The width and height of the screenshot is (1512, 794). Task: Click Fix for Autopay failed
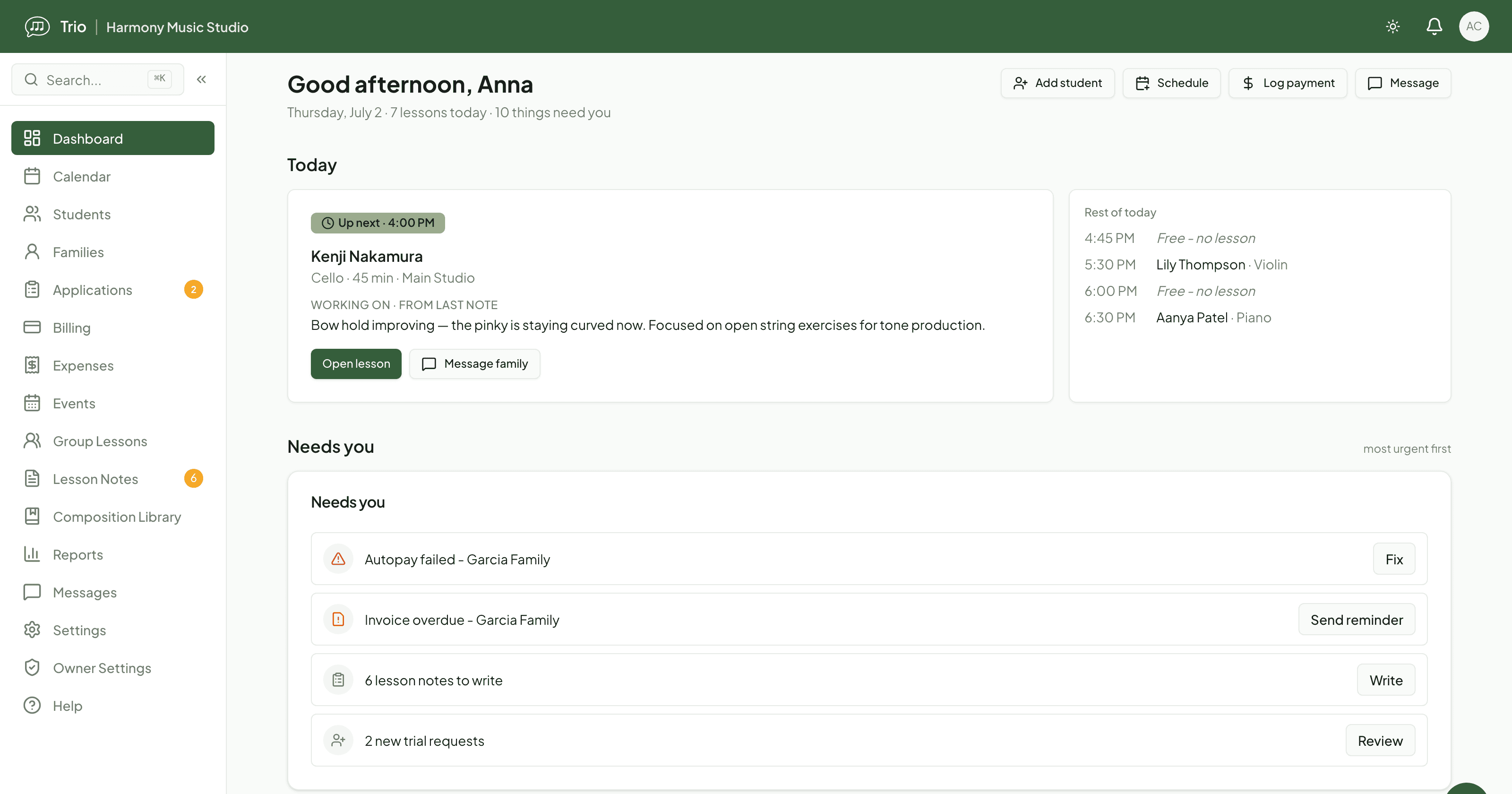click(x=1394, y=559)
